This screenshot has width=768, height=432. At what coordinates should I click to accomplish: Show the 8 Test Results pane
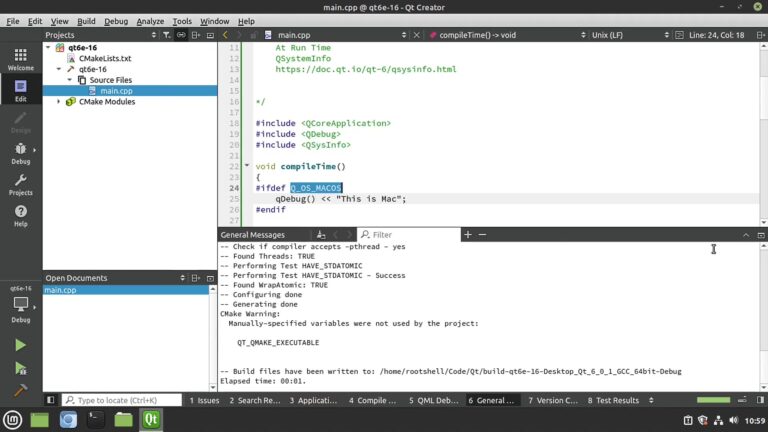point(613,400)
